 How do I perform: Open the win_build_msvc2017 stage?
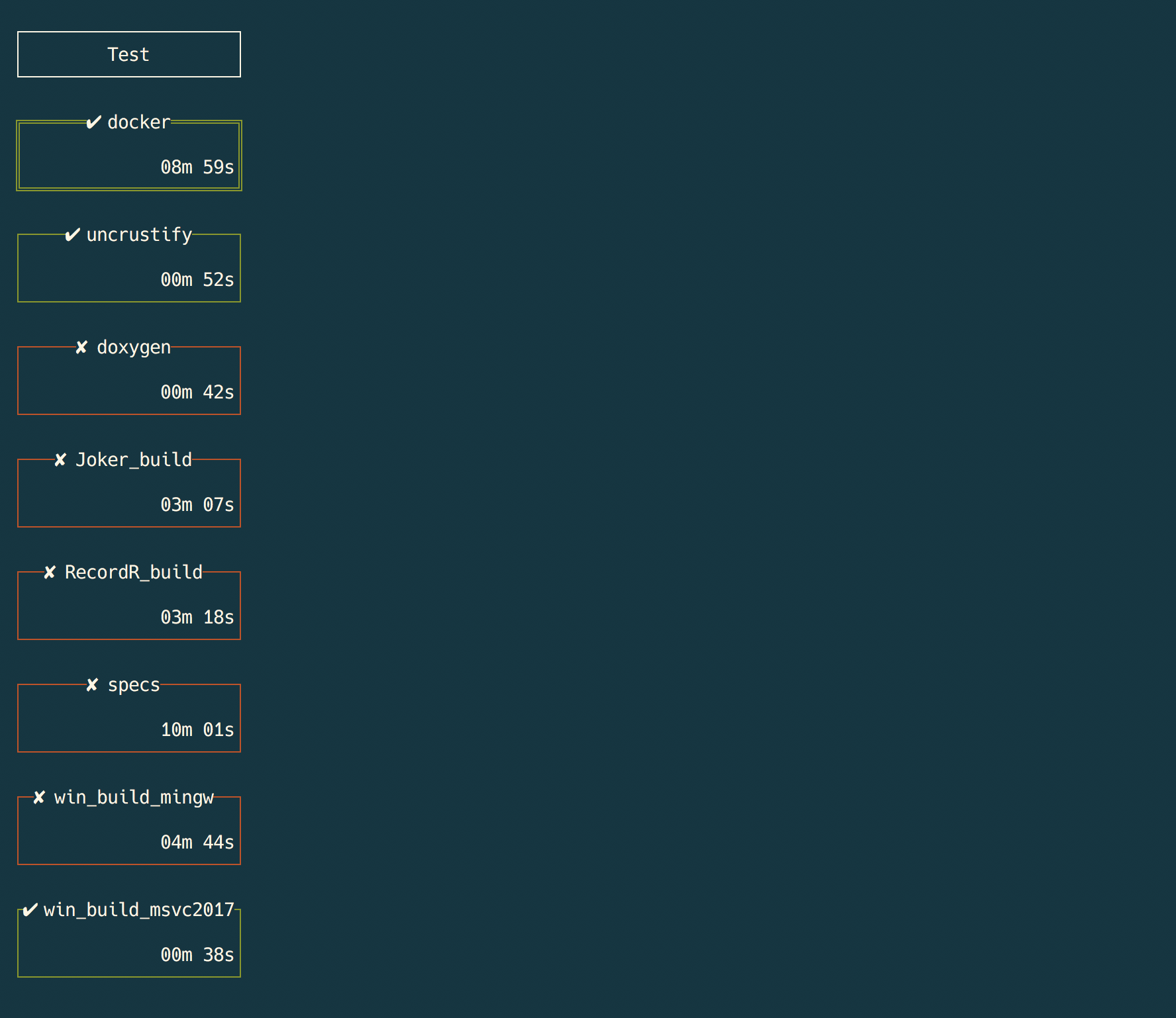(129, 943)
